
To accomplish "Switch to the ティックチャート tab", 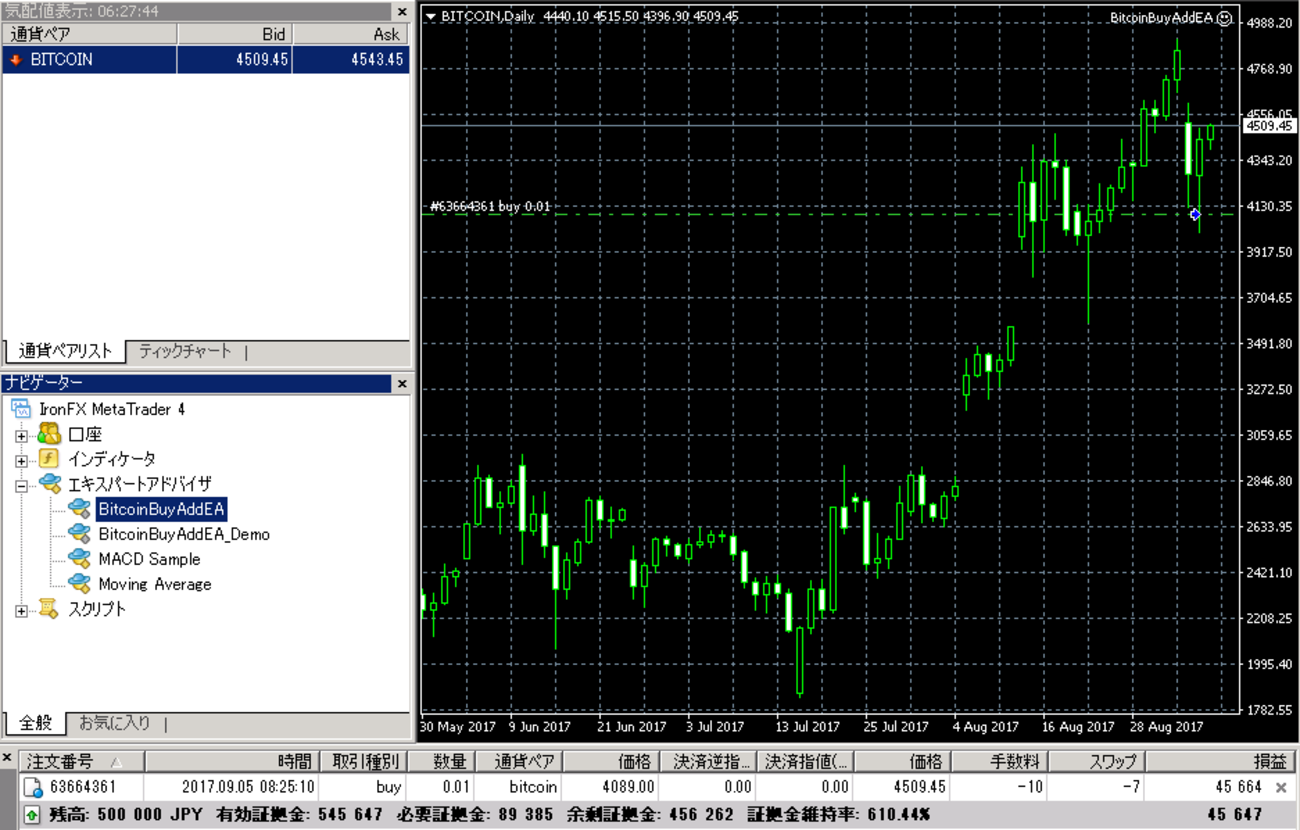I will tap(185, 351).
